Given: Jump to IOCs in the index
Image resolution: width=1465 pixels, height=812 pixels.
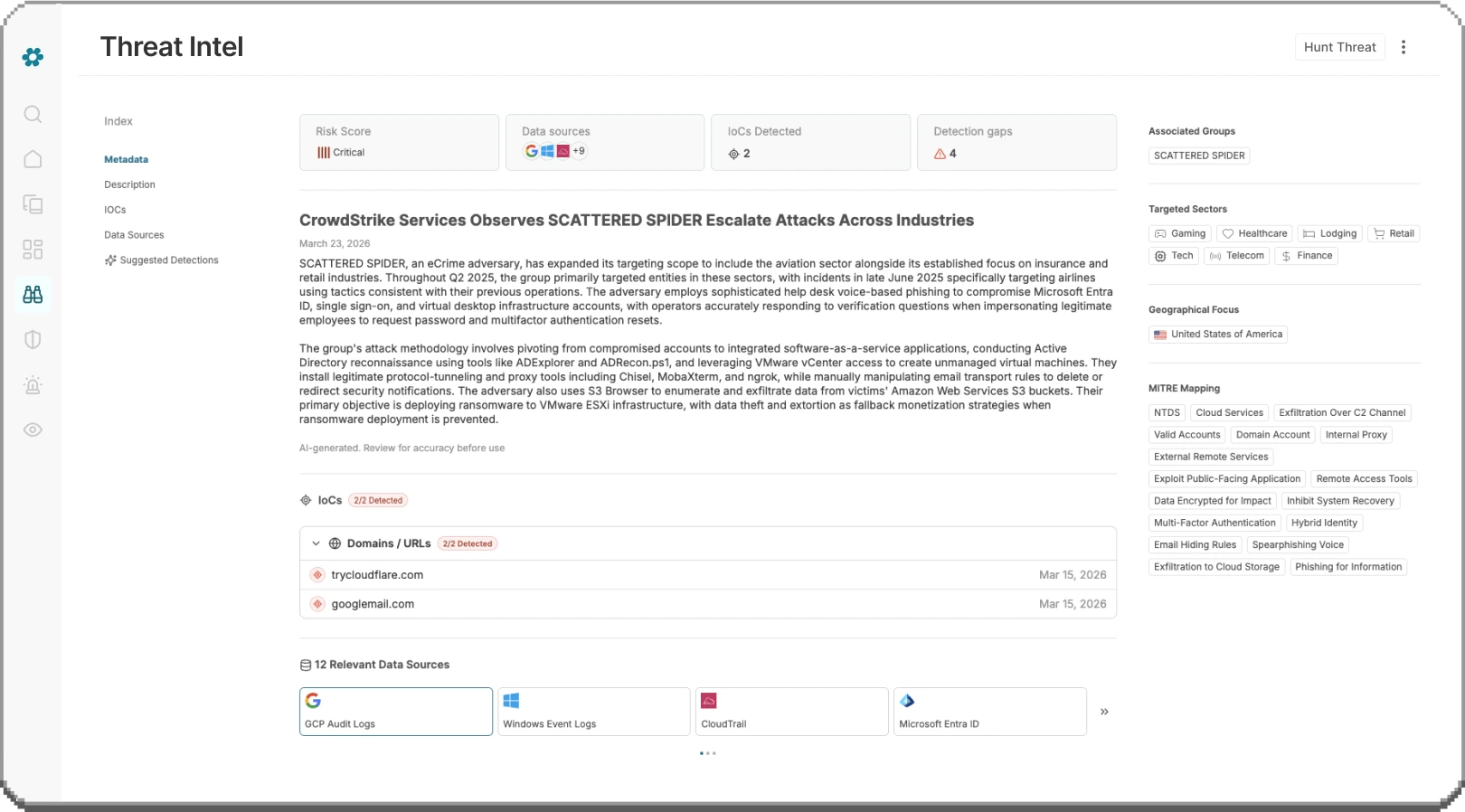Looking at the screenshot, I should (x=115, y=210).
